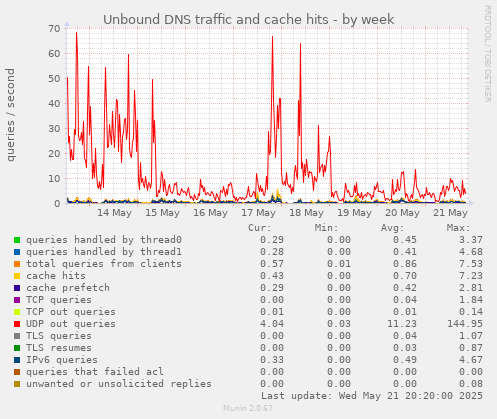Screen dimensions: 497x419
Task: Select the 'TLS resumes' legend label
Action: [x=59, y=348]
